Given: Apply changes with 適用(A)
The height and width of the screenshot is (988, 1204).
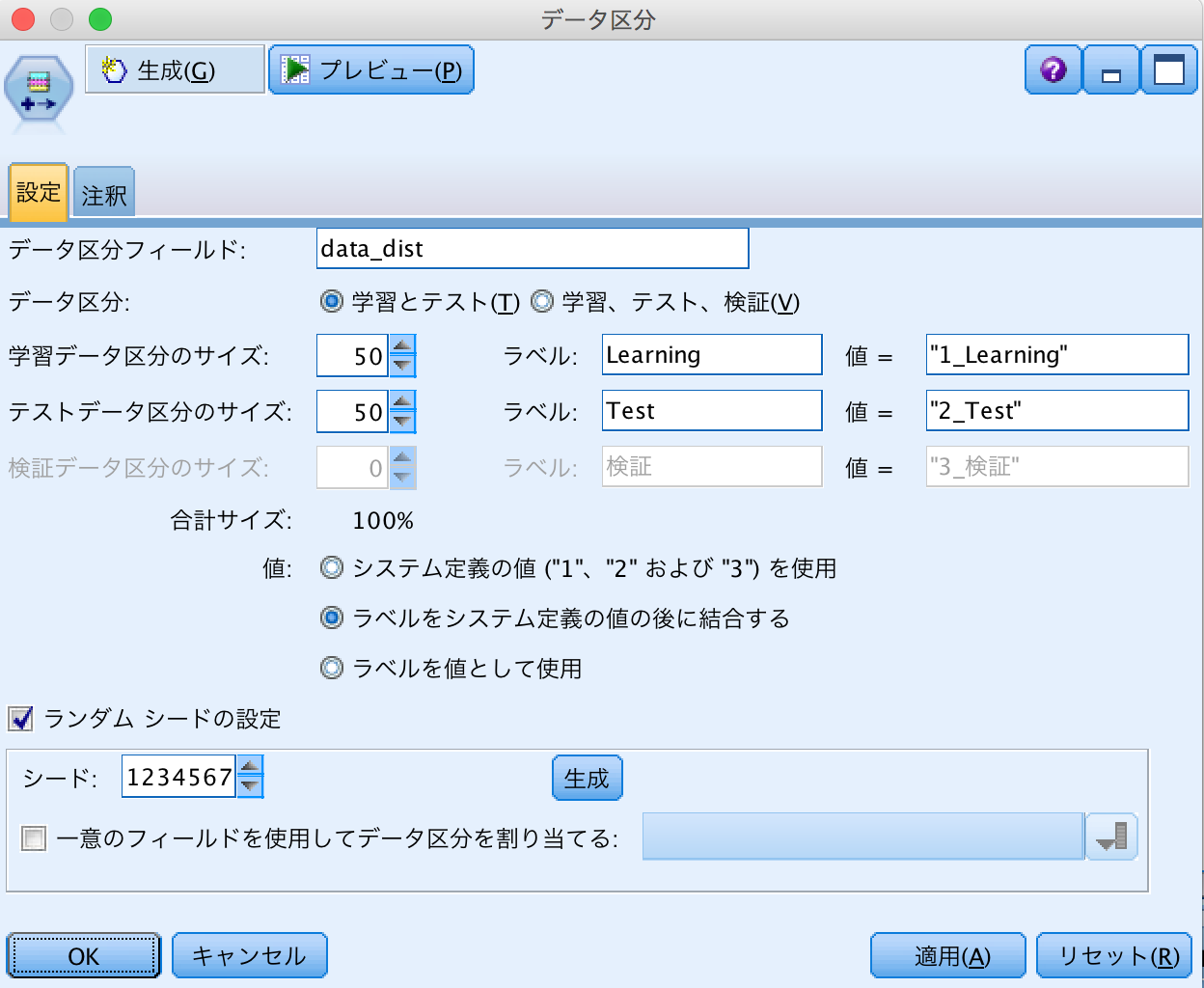Looking at the screenshot, I should click(946, 955).
